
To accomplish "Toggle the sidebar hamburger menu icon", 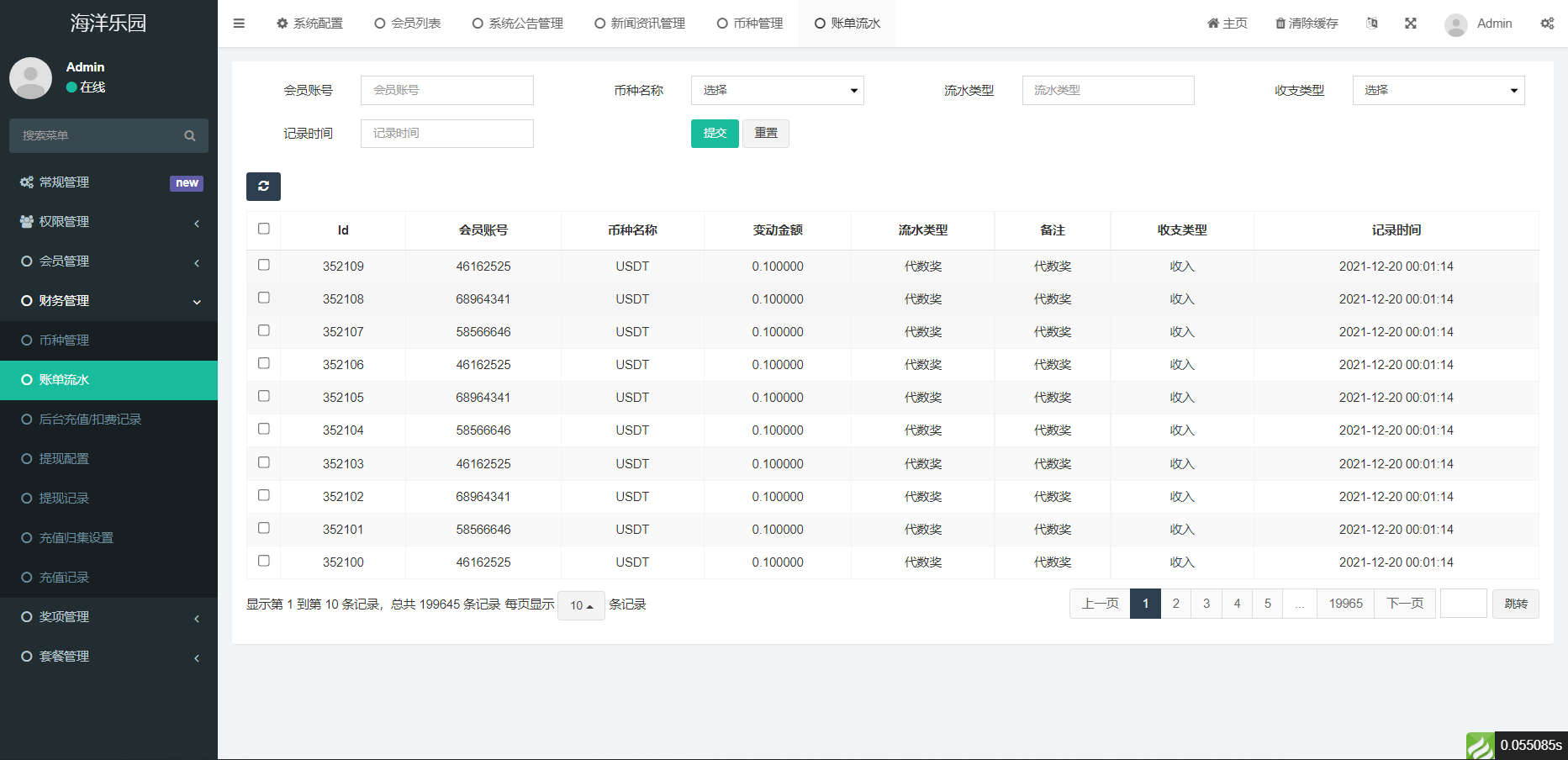I will 239,24.
